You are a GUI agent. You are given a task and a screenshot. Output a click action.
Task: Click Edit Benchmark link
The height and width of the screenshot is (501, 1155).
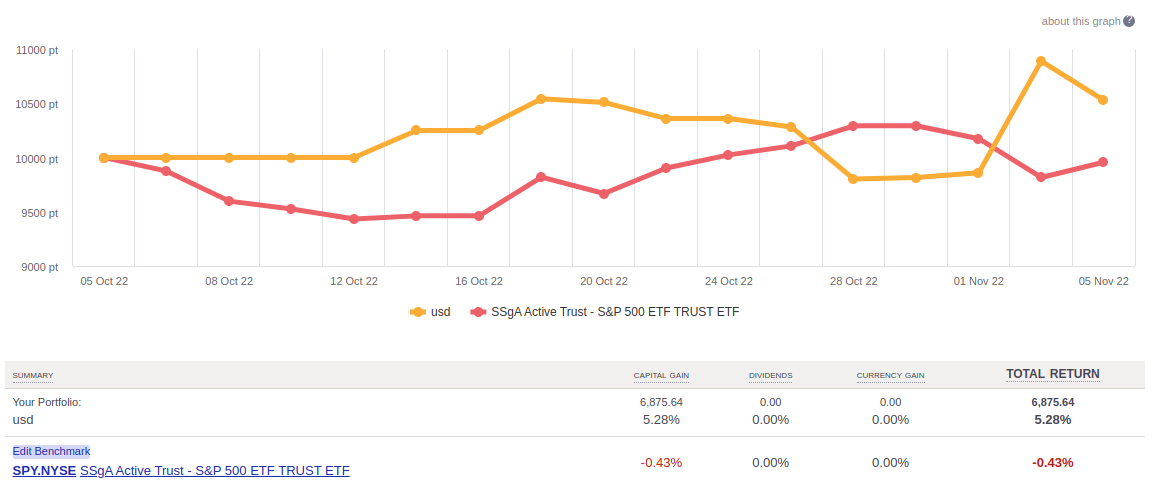pos(51,451)
